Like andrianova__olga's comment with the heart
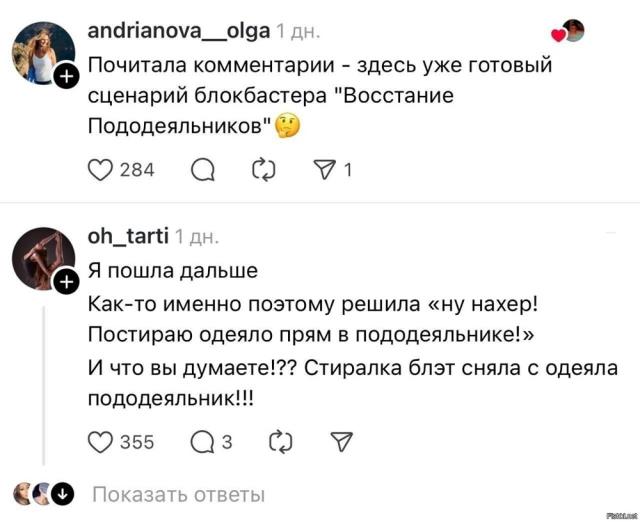640x522 pixels. 101,170
